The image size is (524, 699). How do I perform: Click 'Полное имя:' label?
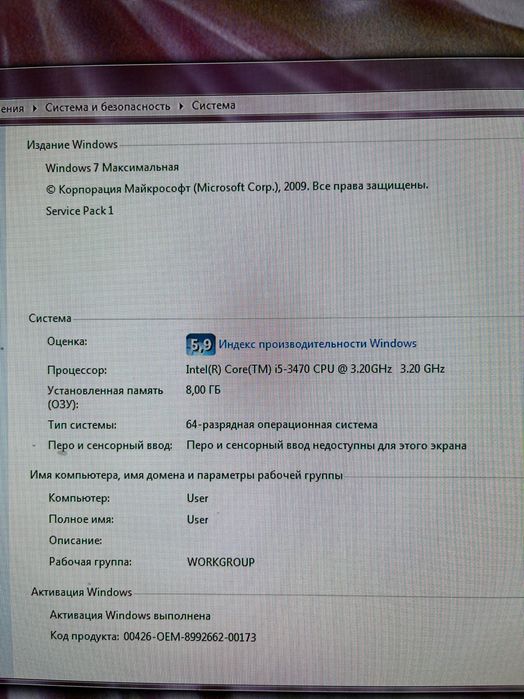81,520
